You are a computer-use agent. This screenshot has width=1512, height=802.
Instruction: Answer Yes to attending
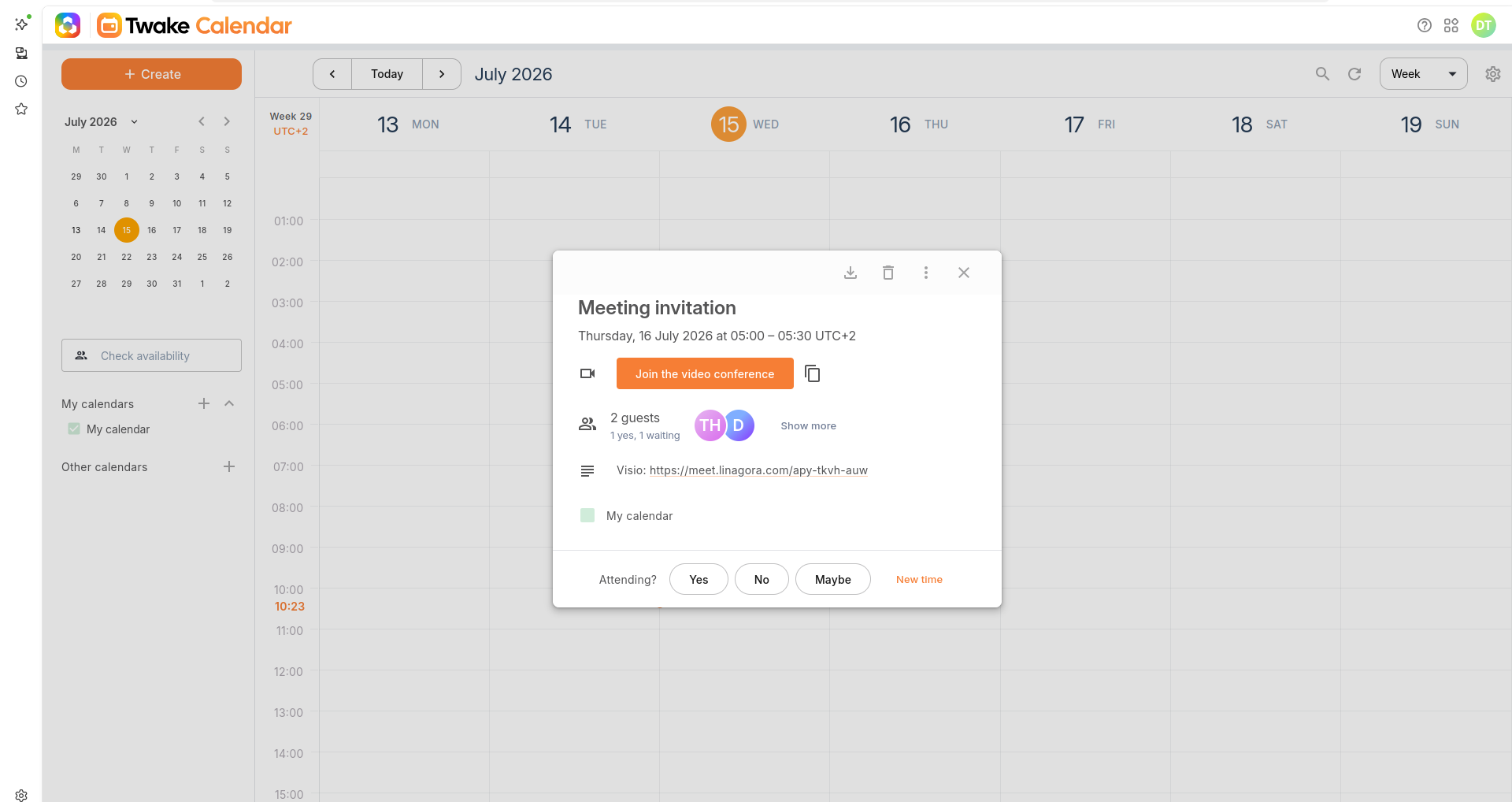coord(699,579)
